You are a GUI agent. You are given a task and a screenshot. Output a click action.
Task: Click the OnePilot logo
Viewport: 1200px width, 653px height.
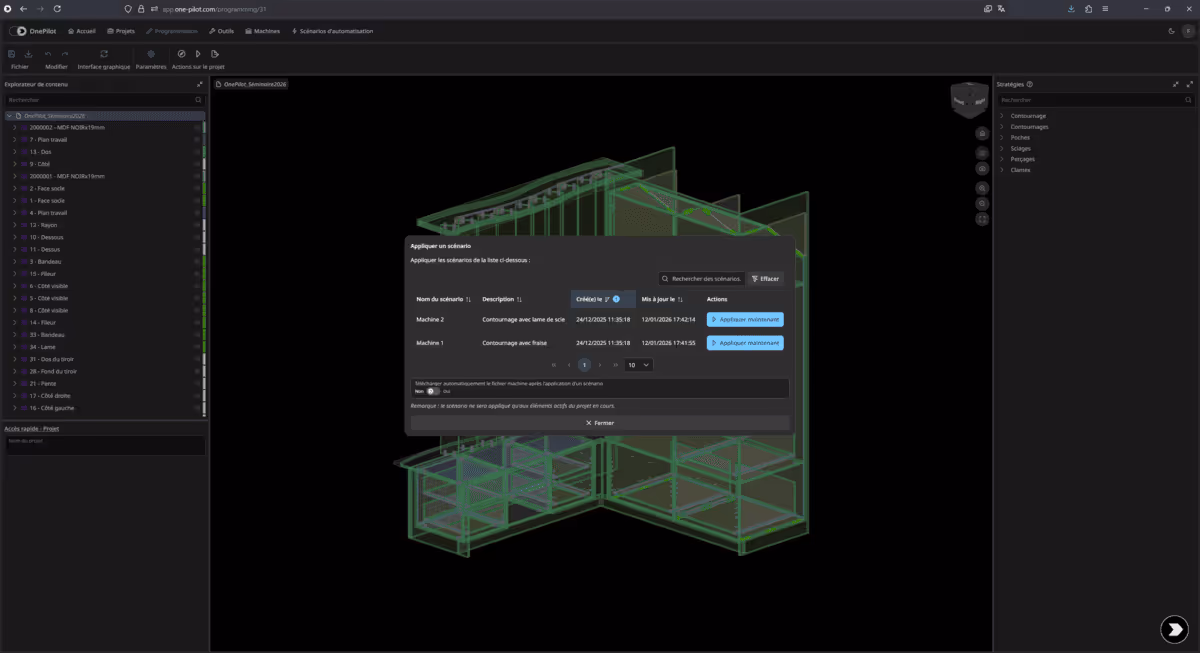click(31, 31)
